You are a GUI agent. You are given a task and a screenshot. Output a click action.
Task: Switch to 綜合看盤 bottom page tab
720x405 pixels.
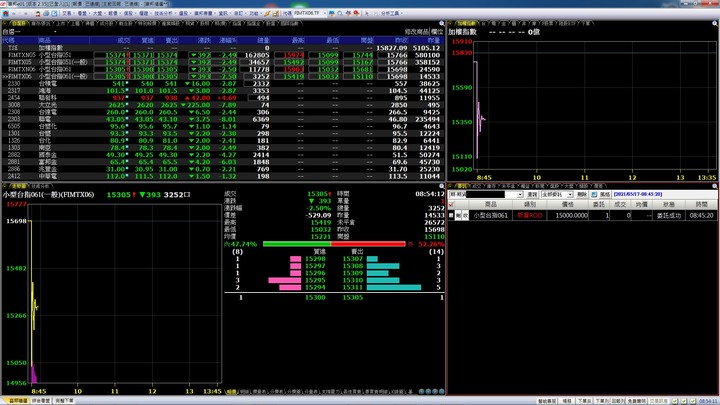41,401
